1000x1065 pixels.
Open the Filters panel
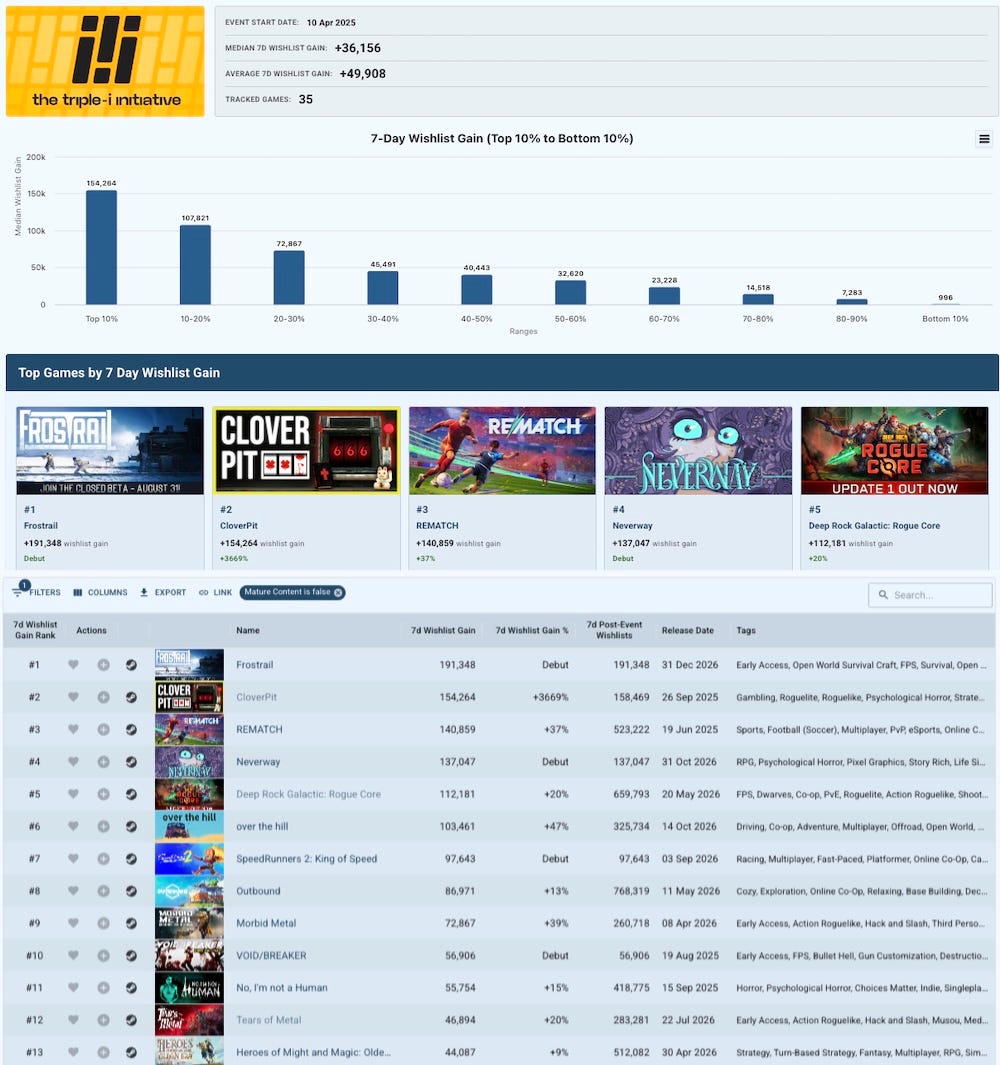[37, 592]
